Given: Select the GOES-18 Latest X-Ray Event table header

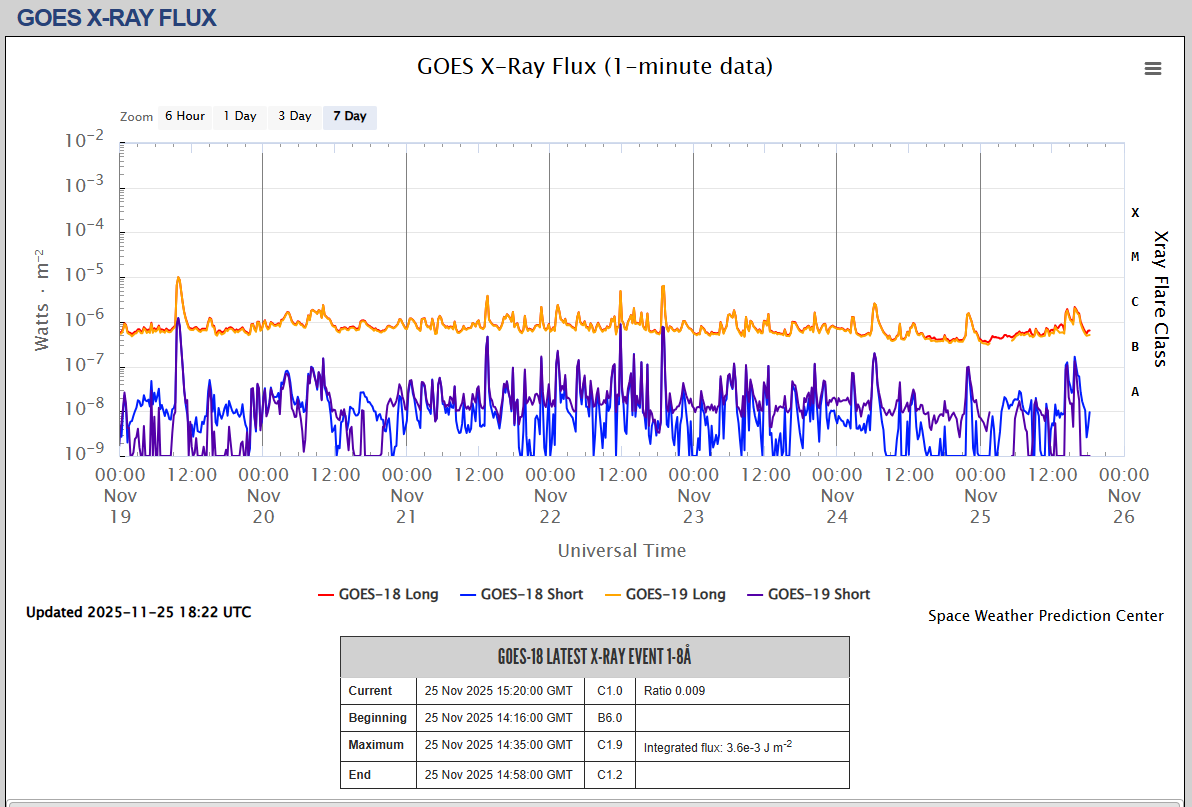Looking at the screenshot, I should (595, 657).
